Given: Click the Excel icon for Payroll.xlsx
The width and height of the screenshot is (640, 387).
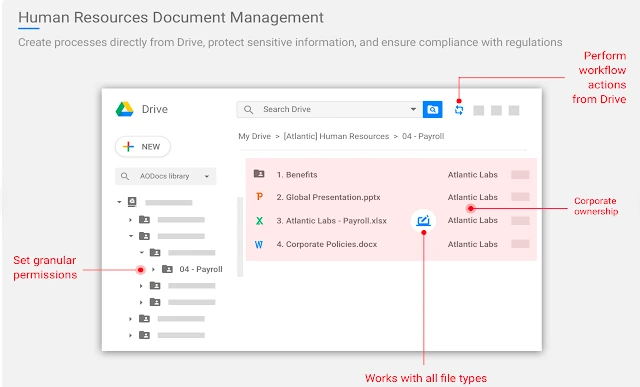Looking at the screenshot, I should click(x=259, y=221).
